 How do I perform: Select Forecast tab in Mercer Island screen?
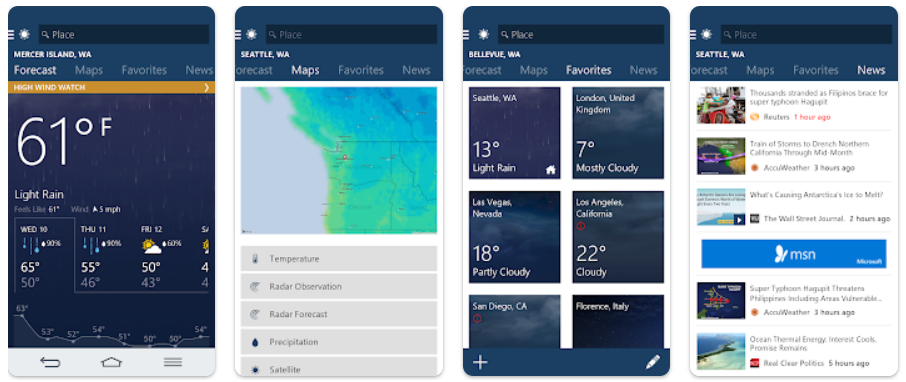click(35, 70)
